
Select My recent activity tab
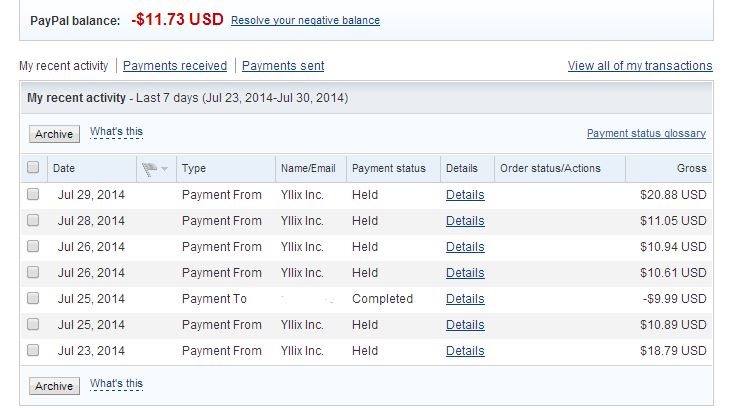[63, 66]
